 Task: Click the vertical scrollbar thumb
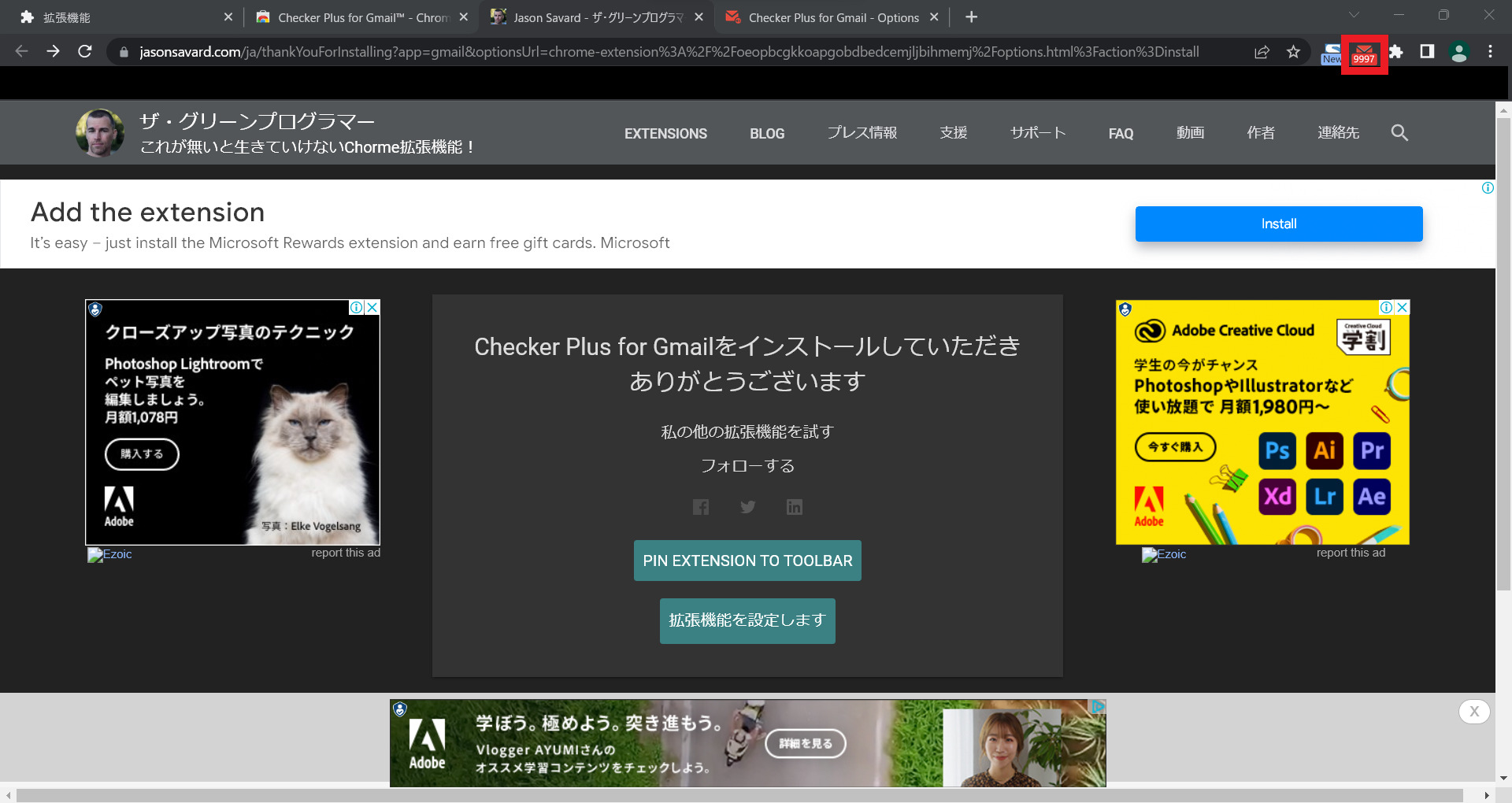click(x=1503, y=354)
